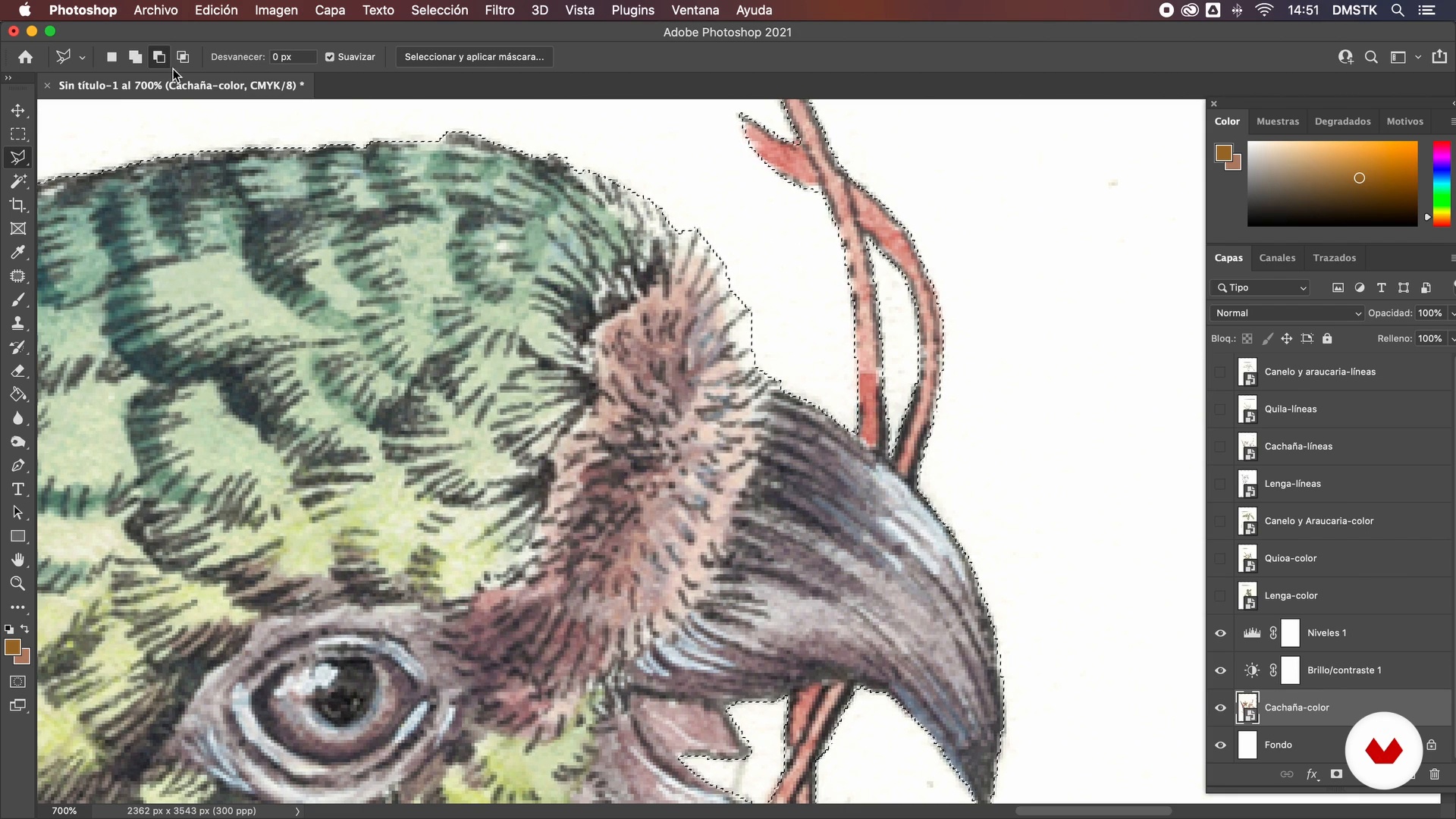Select the Eyedropper tool

coord(18,253)
